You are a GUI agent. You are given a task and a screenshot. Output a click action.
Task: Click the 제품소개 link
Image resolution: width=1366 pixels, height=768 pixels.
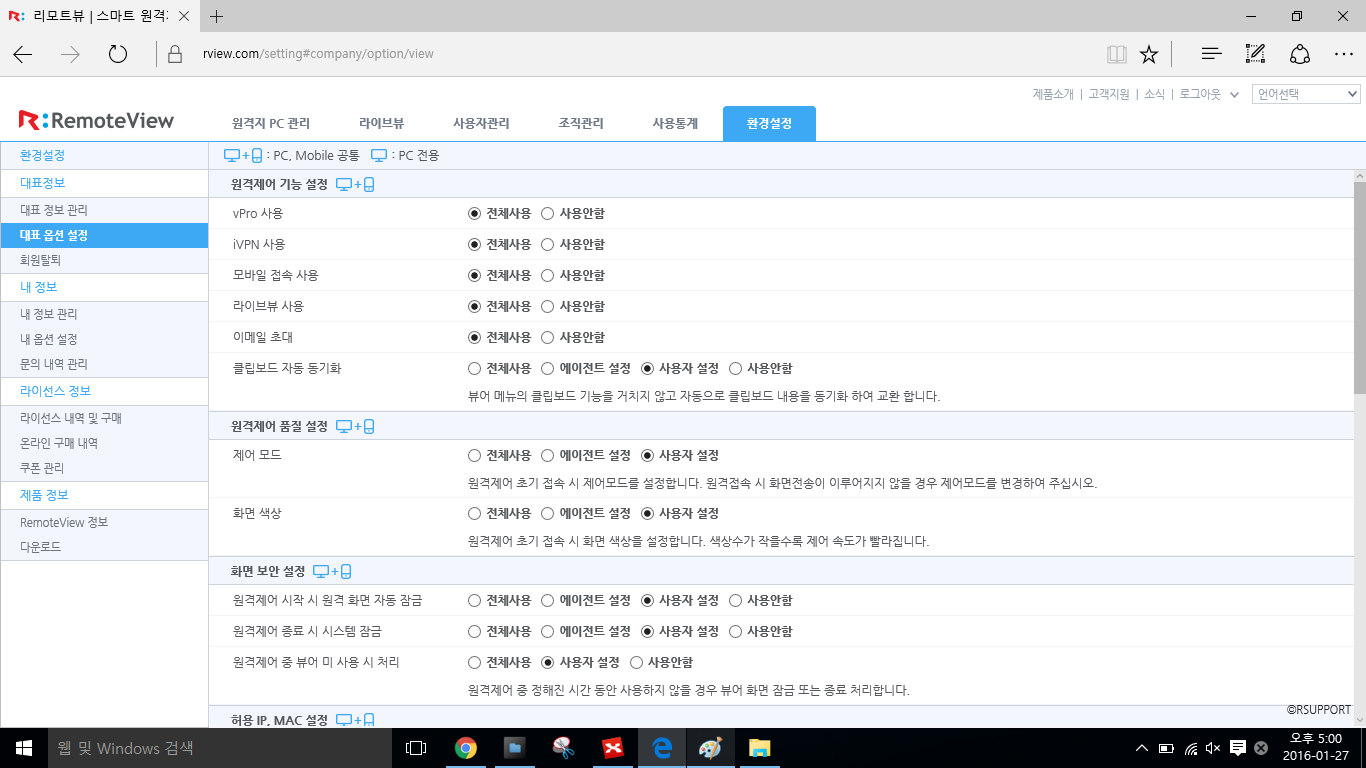[x=1053, y=94]
